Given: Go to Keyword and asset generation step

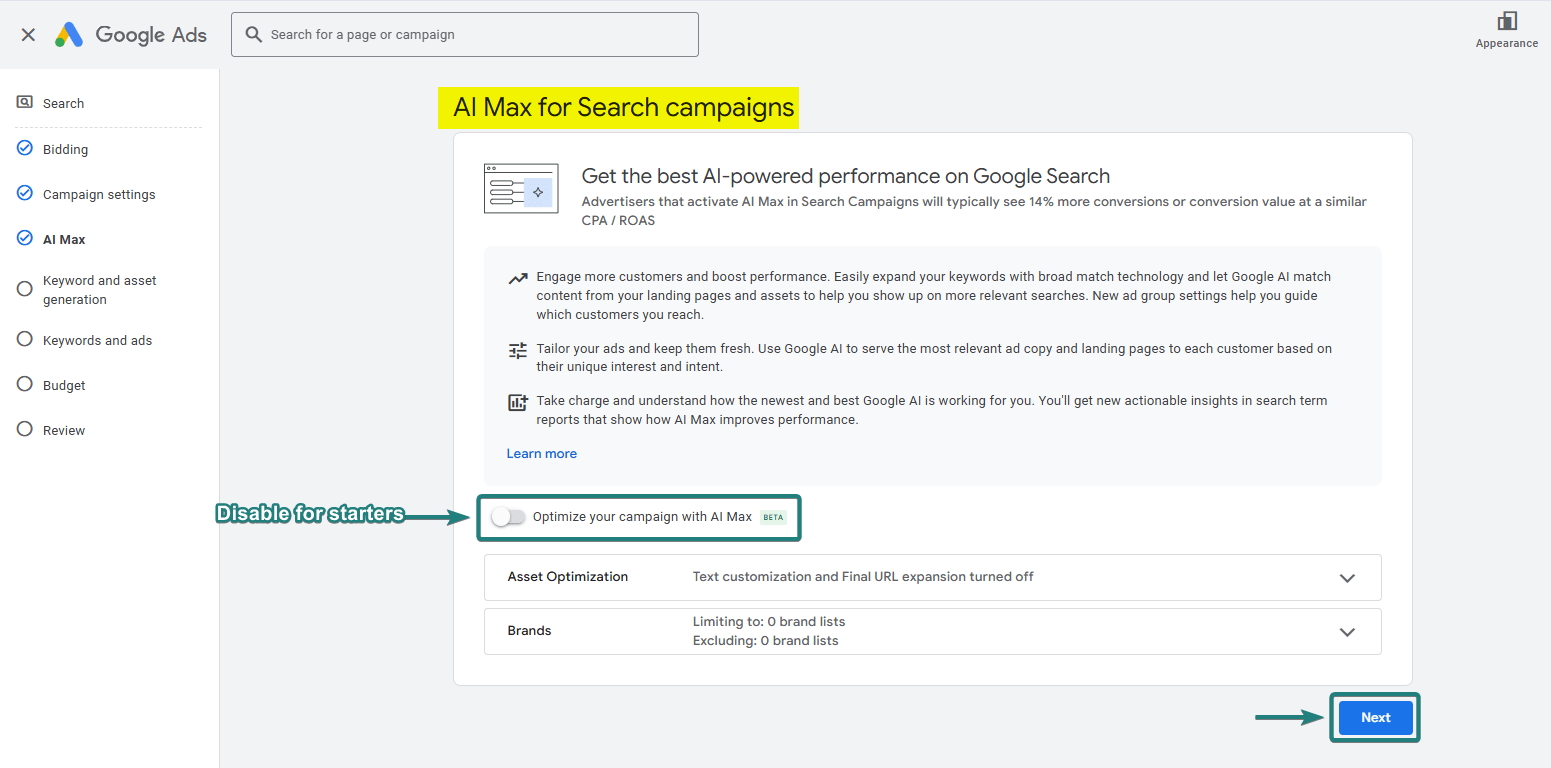Looking at the screenshot, I should (100, 290).
